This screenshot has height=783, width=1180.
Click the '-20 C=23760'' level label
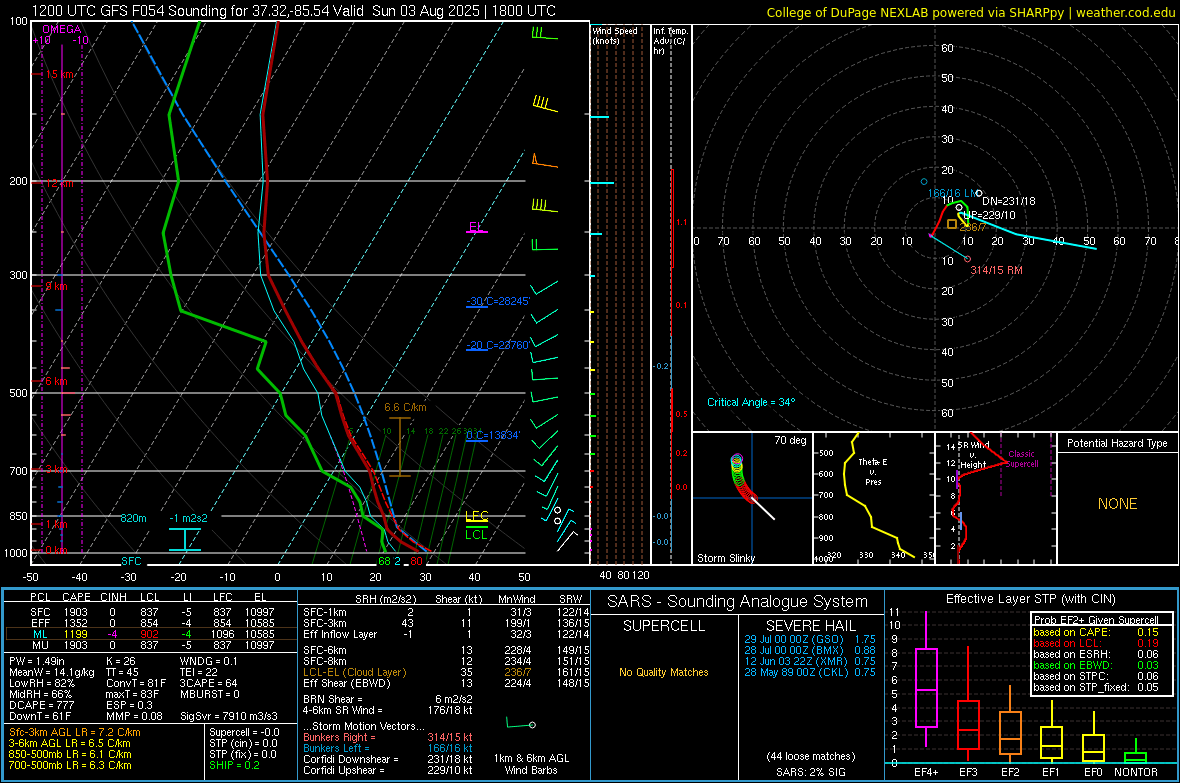point(498,346)
